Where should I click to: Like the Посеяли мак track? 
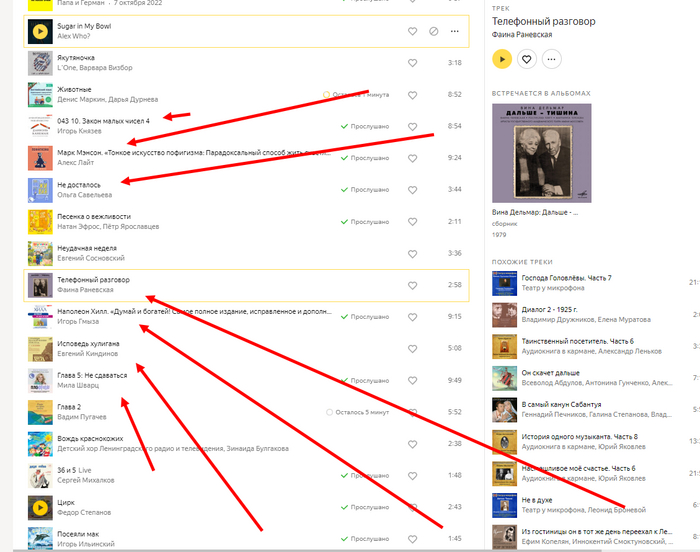tap(412, 539)
